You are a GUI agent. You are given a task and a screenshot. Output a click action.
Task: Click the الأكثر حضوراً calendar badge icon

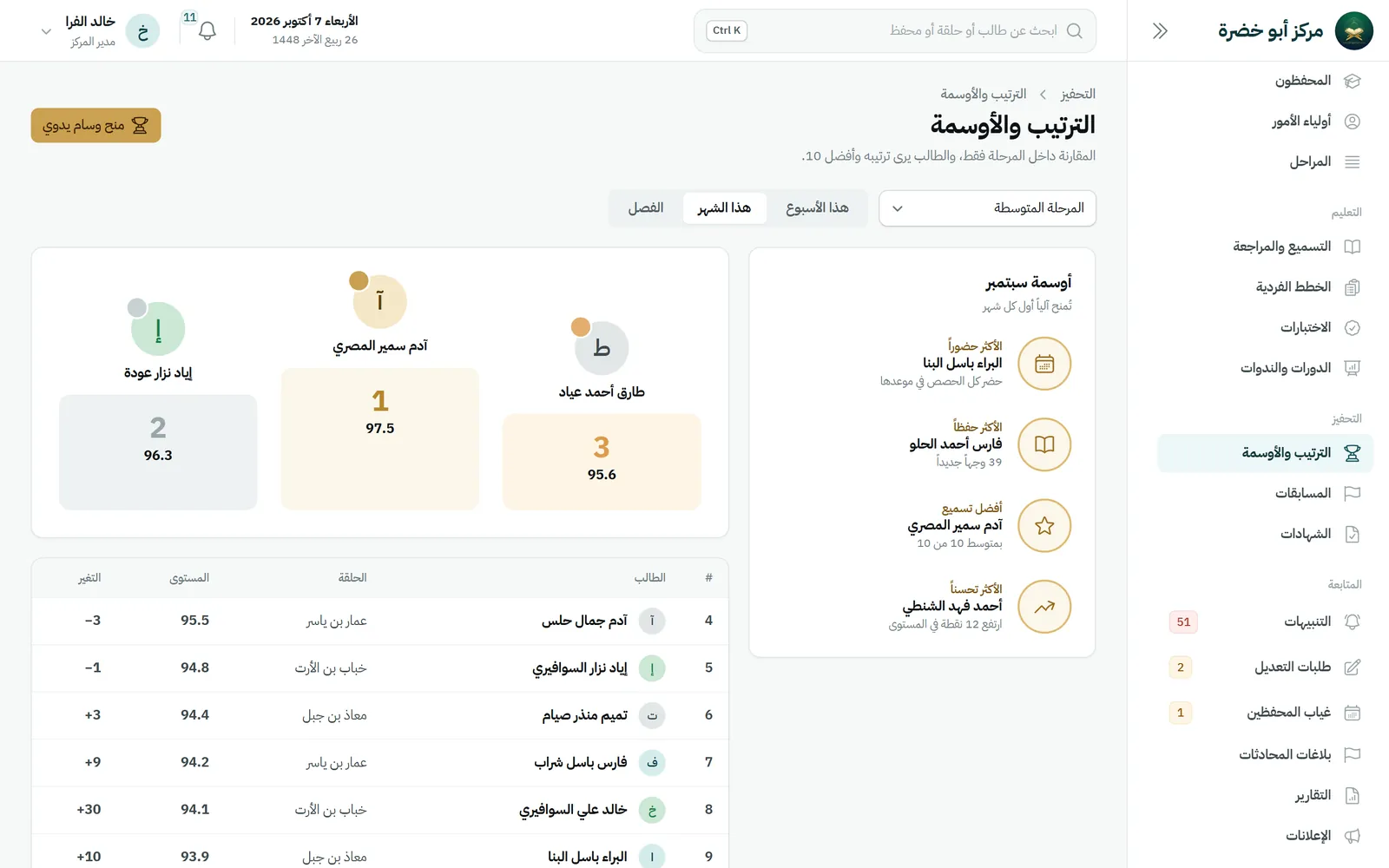click(1044, 364)
